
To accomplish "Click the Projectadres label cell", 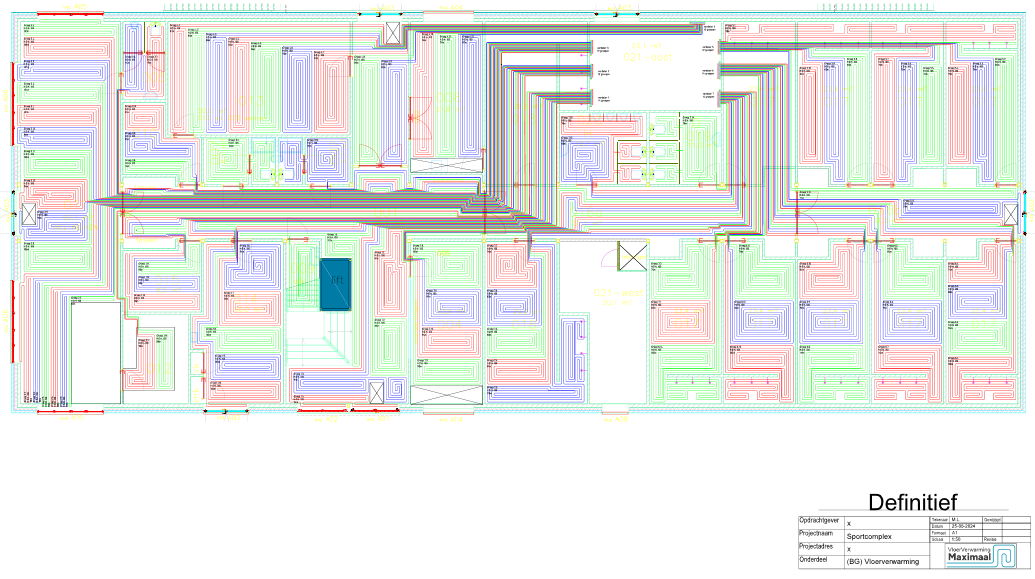I will (820, 549).
